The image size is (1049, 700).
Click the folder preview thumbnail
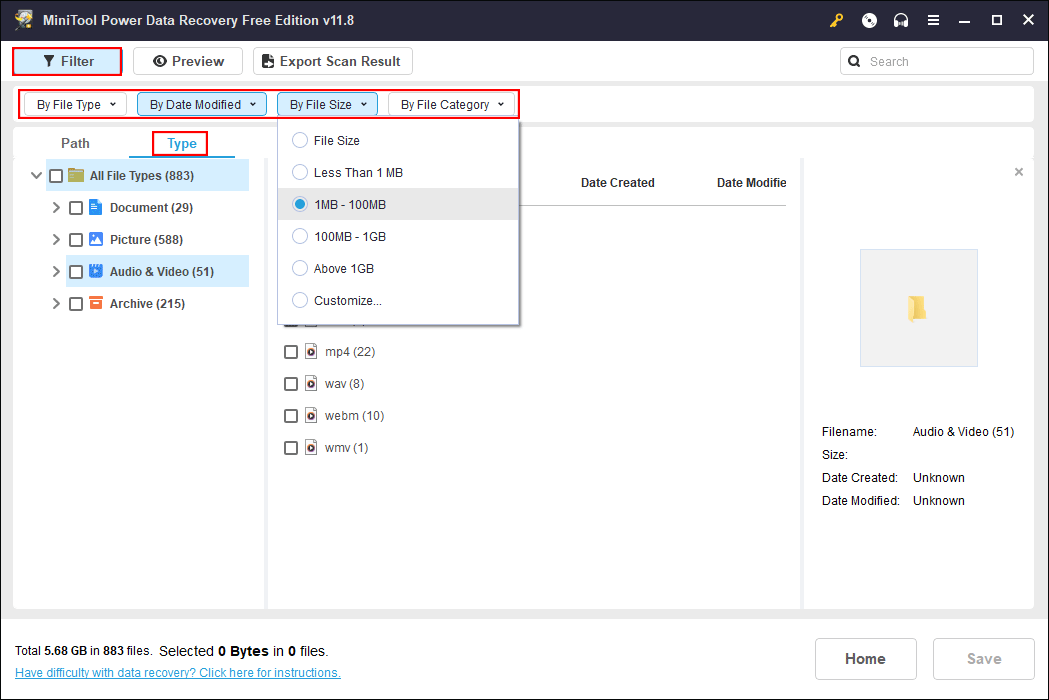(918, 308)
